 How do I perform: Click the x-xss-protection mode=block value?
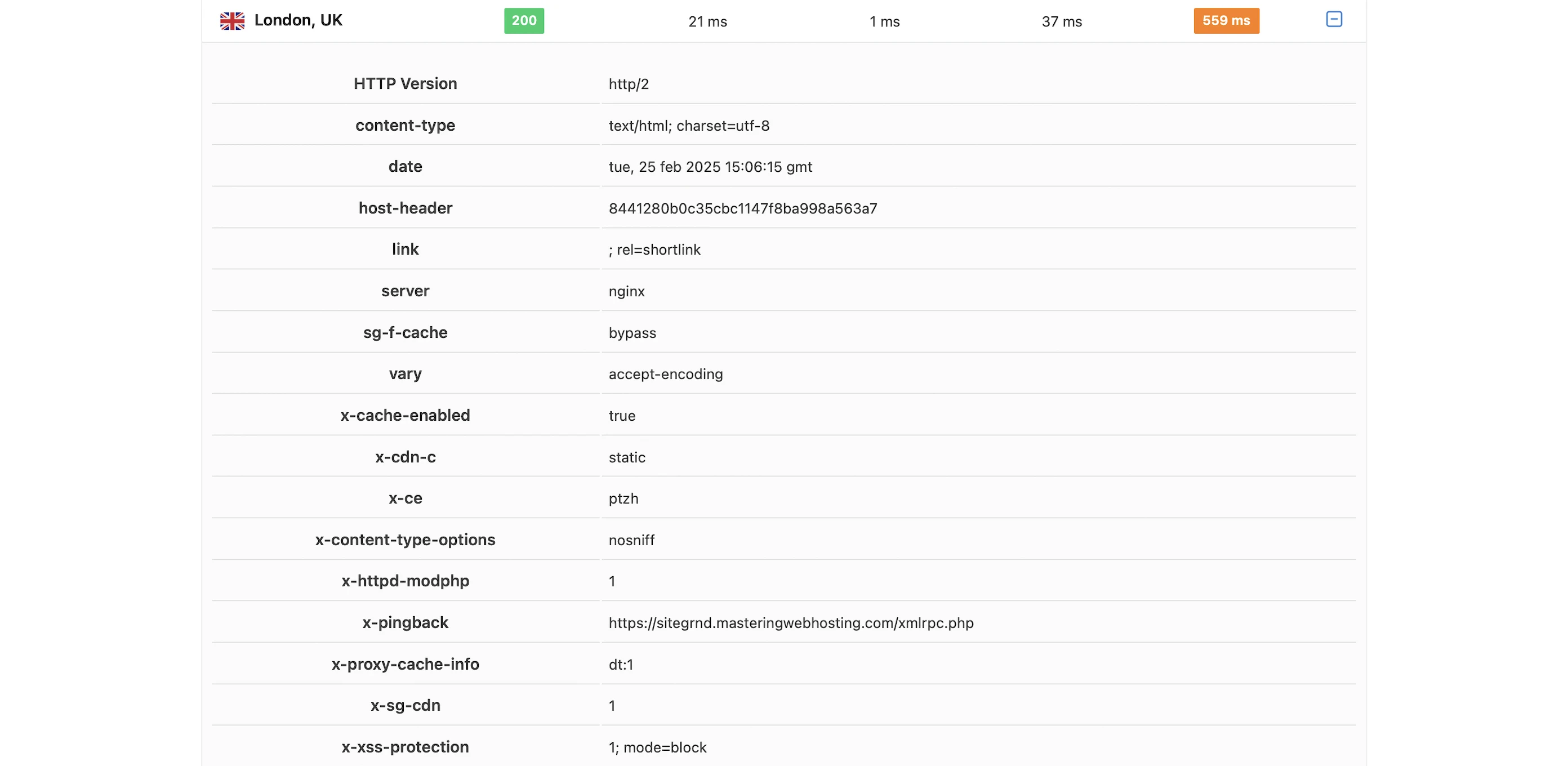[657, 747]
